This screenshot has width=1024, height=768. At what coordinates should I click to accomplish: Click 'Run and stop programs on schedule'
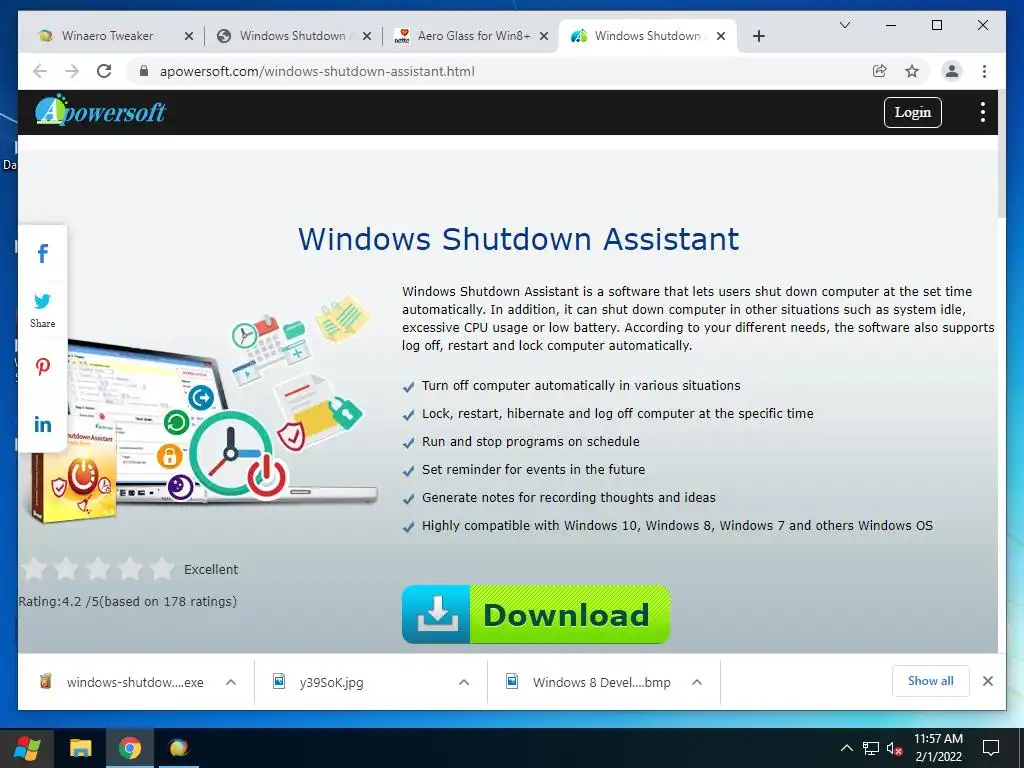click(530, 441)
